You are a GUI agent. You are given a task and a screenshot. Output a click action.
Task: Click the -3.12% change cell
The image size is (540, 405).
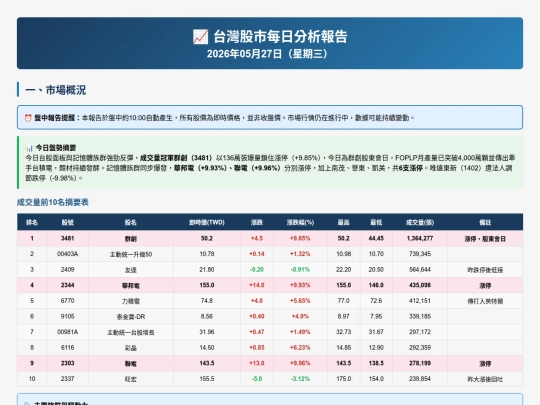tap(300, 378)
